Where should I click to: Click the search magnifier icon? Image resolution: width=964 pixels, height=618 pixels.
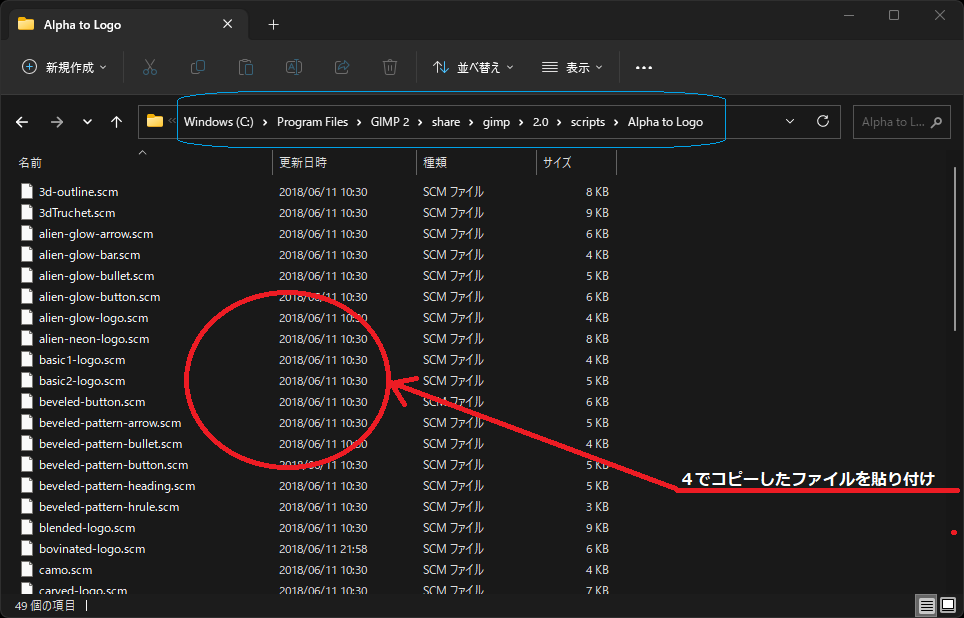tap(936, 122)
